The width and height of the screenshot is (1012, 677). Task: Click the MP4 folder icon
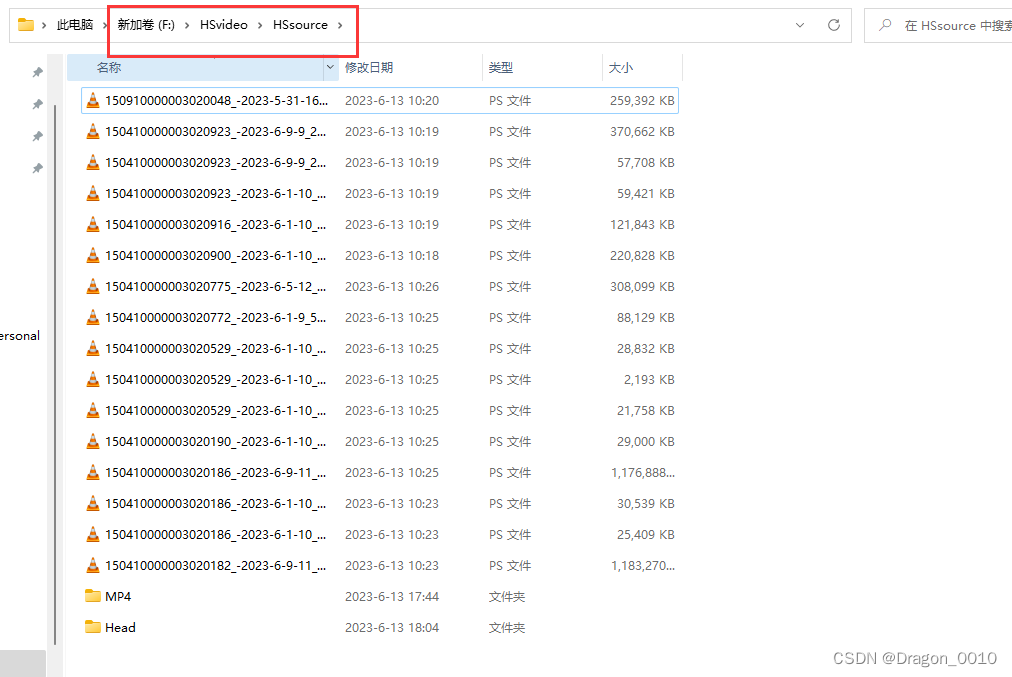click(93, 596)
